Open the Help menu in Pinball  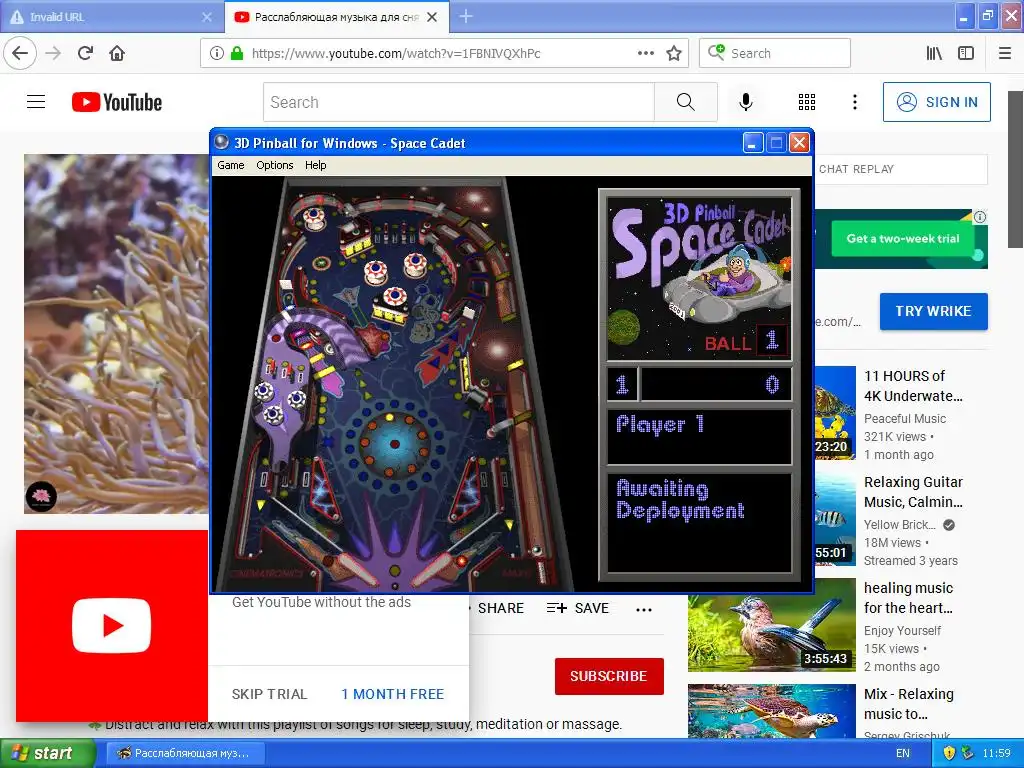315,165
